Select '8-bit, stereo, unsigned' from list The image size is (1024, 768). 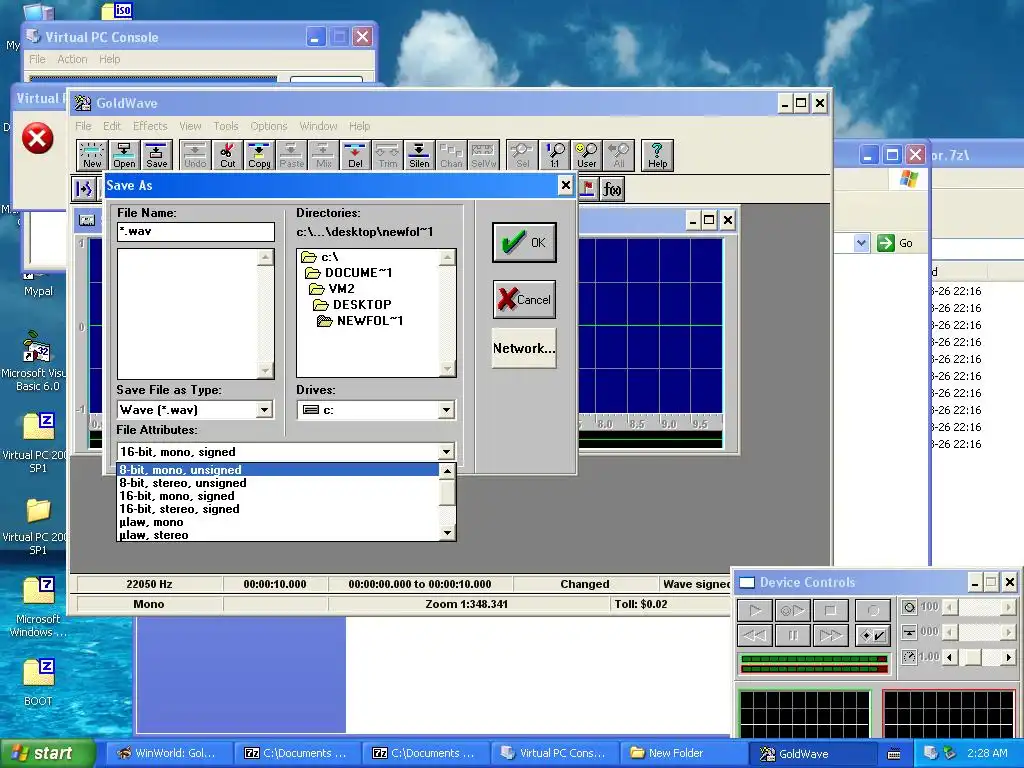[278, 483]
